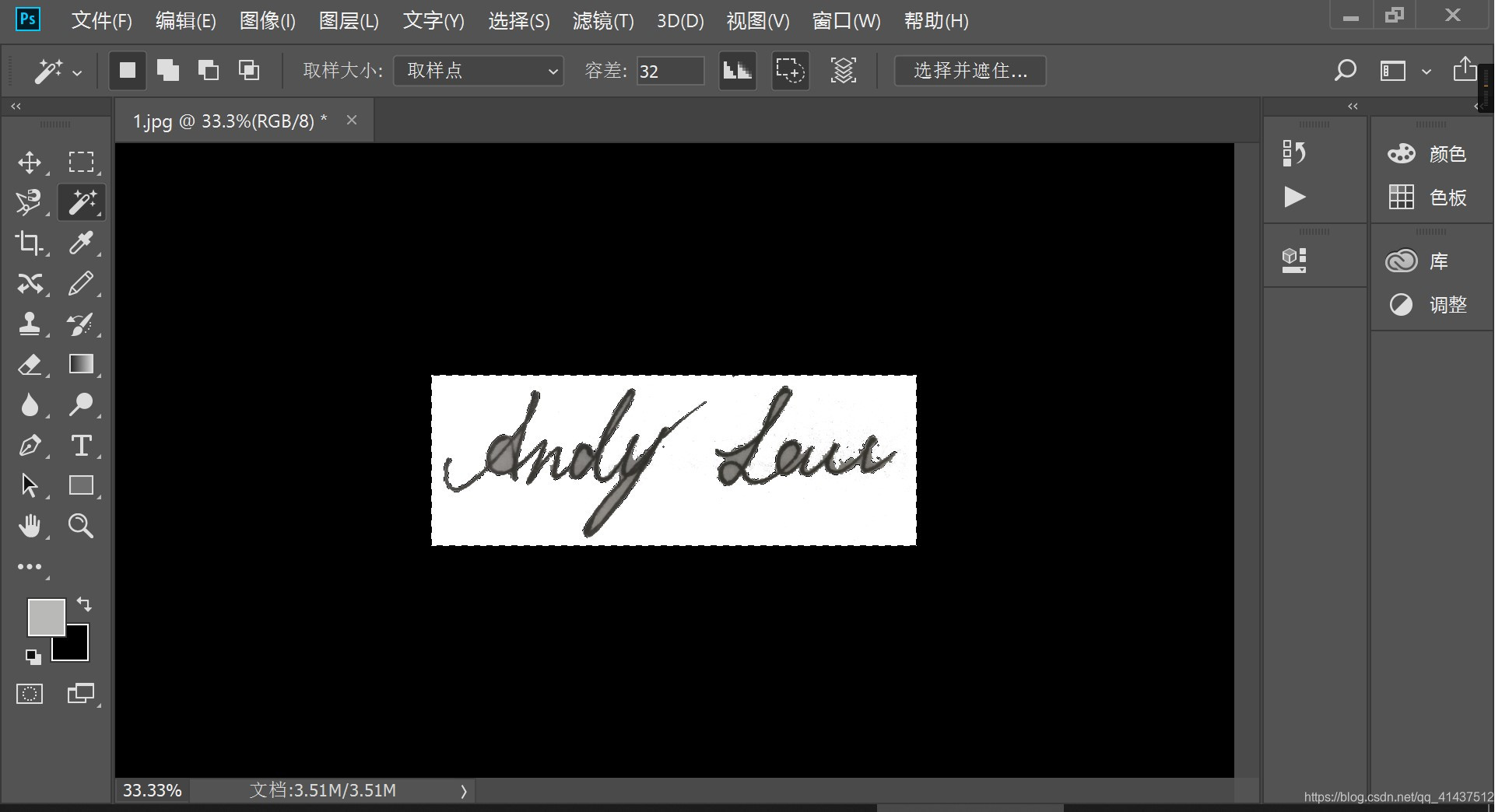Screen dimensions: 1502x812
Task: Select the History Brush tool
Action: [81, 324]
